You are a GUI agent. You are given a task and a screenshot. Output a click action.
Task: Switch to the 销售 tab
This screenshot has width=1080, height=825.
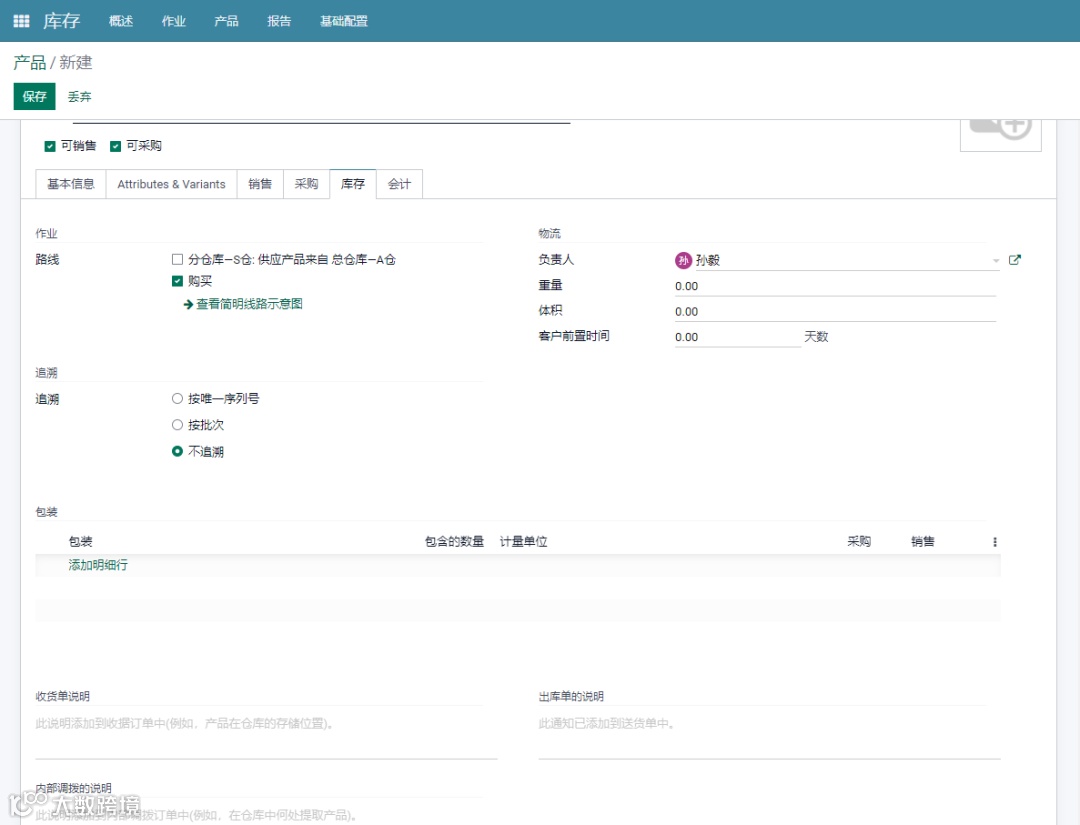(260, 184)
